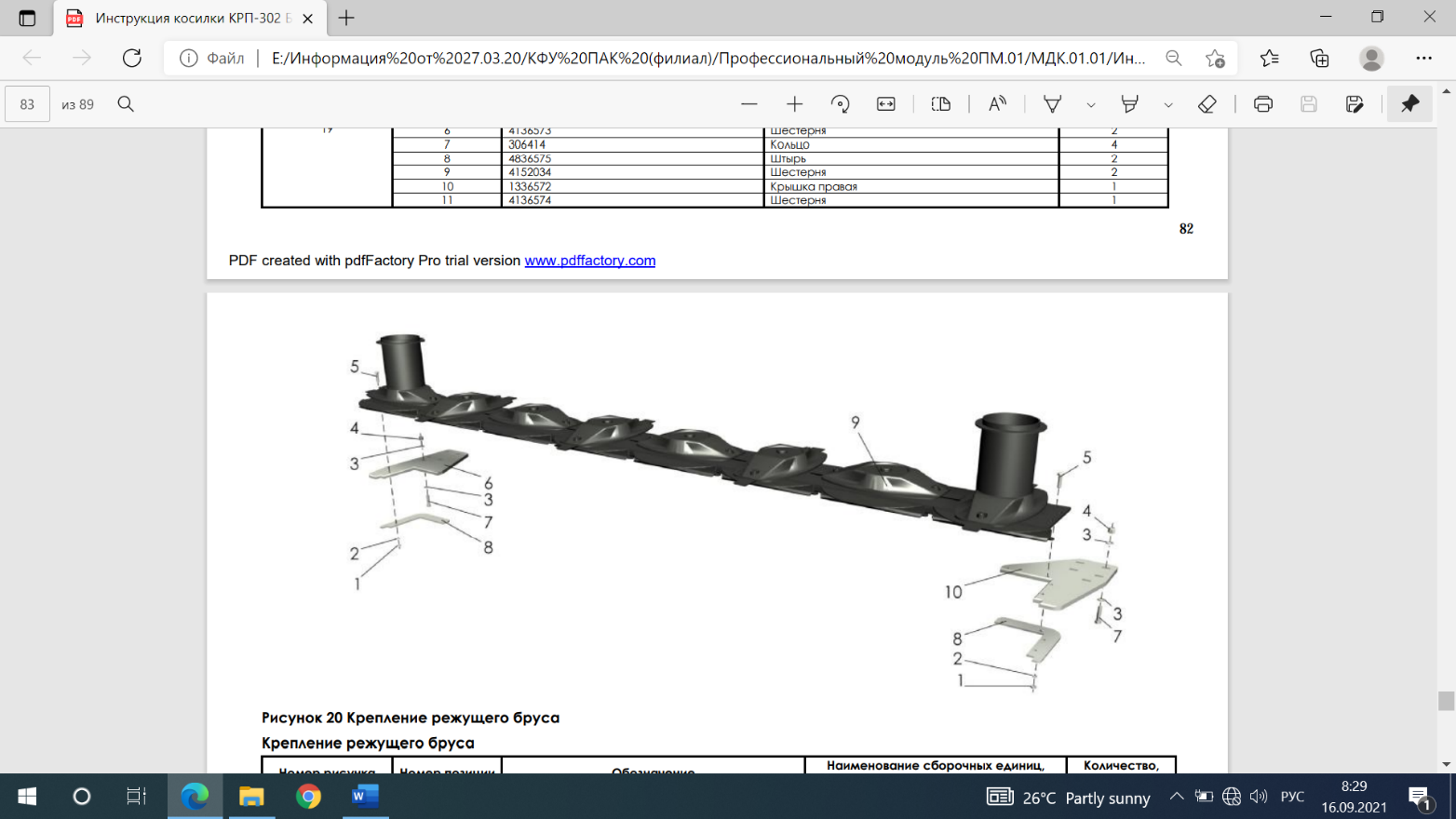
Task: Rotate the PDF page
Action: pyautogui.click(x=840, y=104)
